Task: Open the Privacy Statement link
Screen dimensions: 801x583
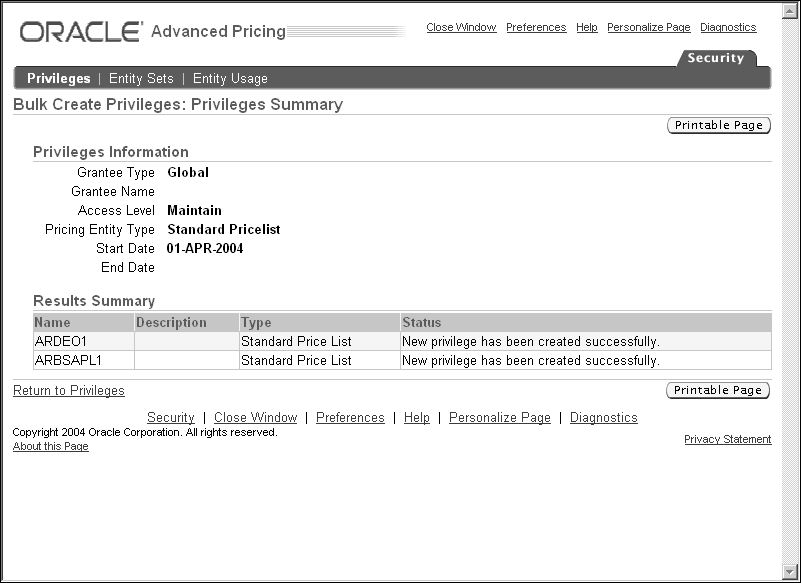Action: click(727, 439)
